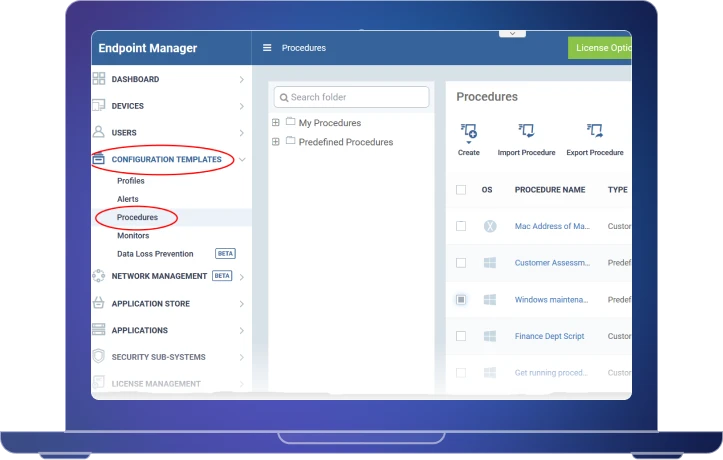Open the Windows maintenance procedure link
Screen dimensions: 723x460
tap(551, 300)
